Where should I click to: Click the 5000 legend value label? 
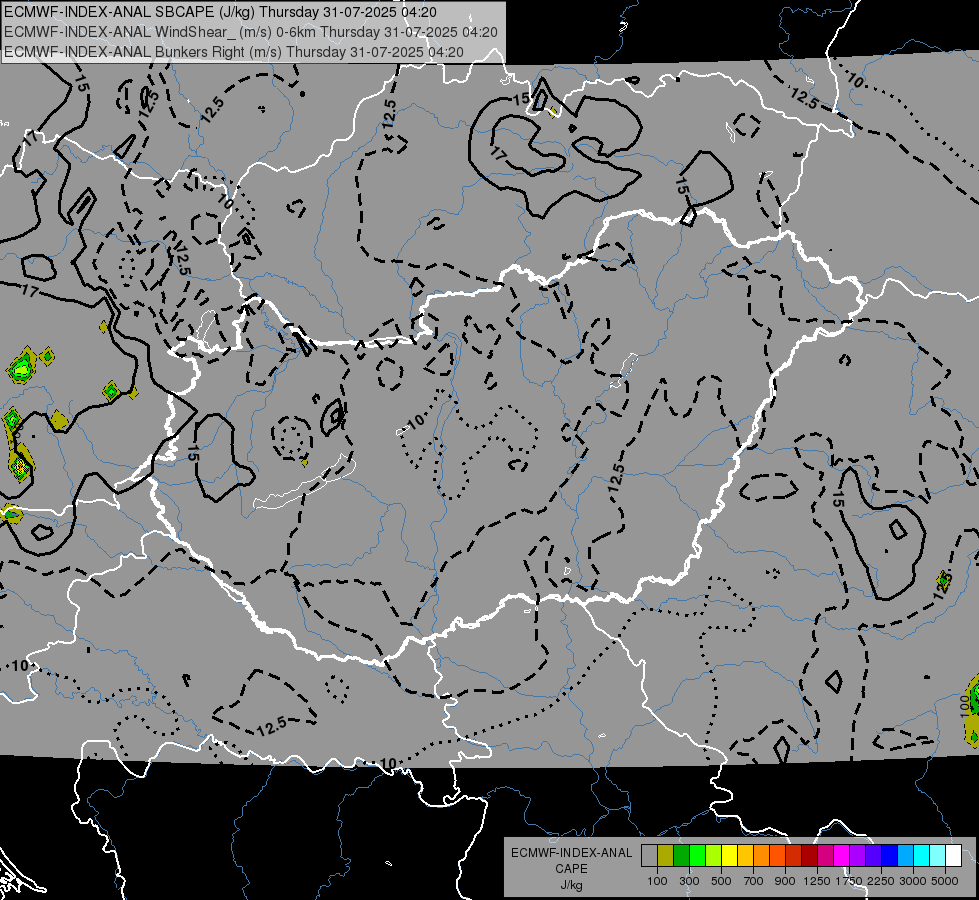pyautogui.click(x=945, y=881)
